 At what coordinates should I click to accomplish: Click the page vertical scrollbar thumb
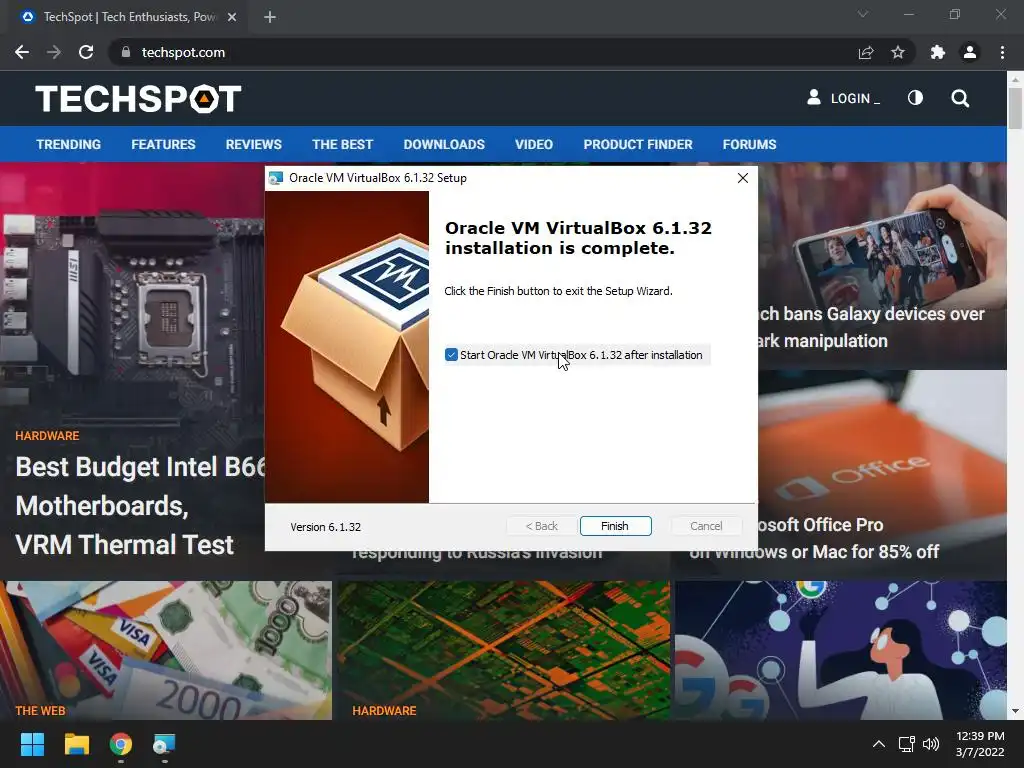click(x=1015, y=108)
